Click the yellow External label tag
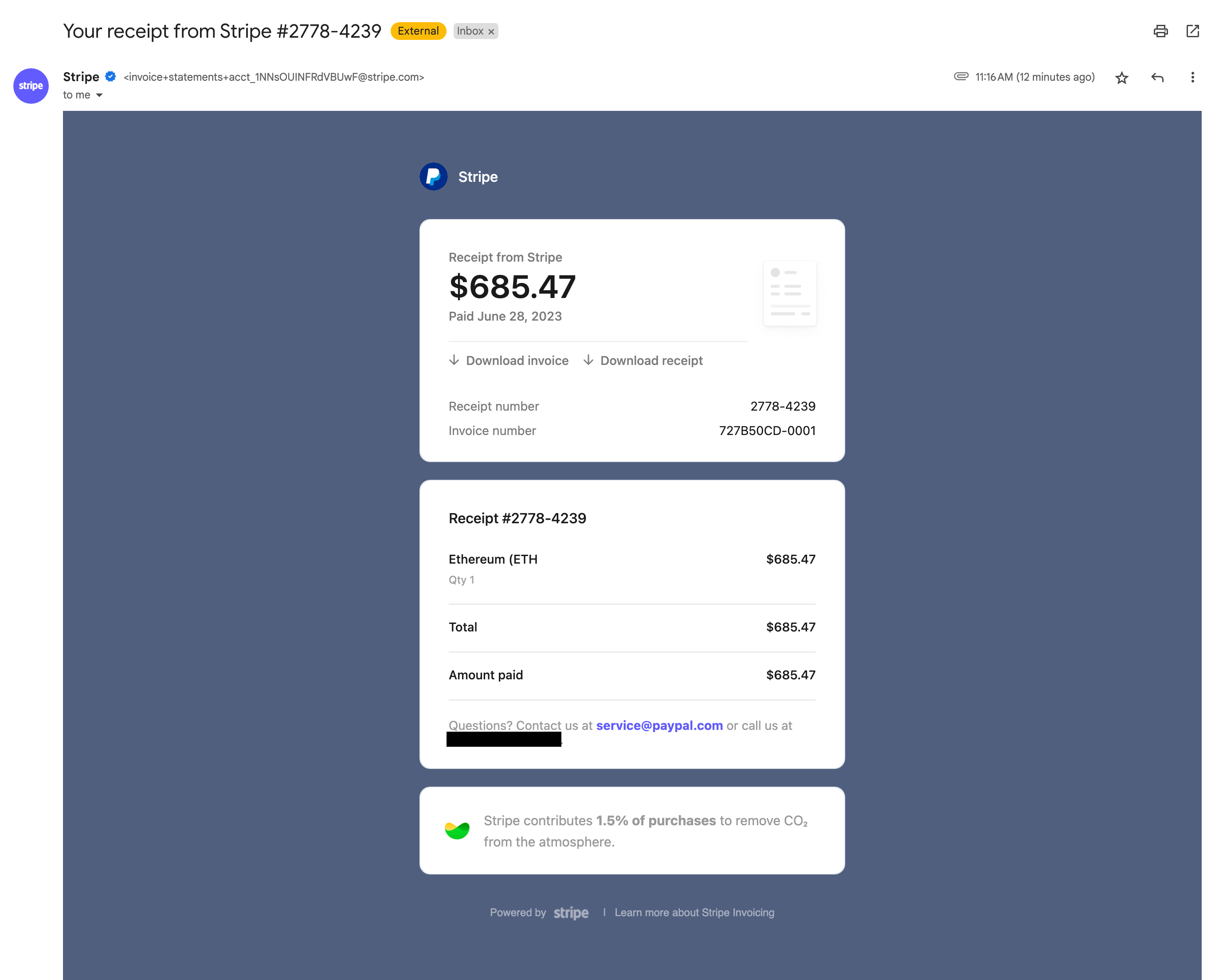Screen dimensions: 1215x980 point(418,31)
